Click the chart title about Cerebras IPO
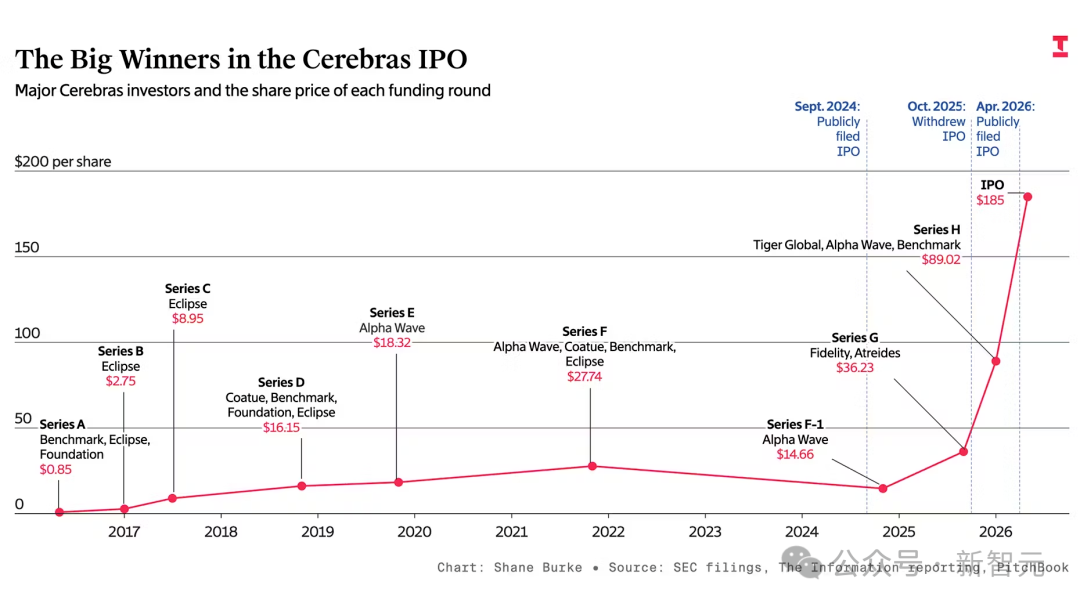This screenshot has height=607, width=1080. [241, 59]
